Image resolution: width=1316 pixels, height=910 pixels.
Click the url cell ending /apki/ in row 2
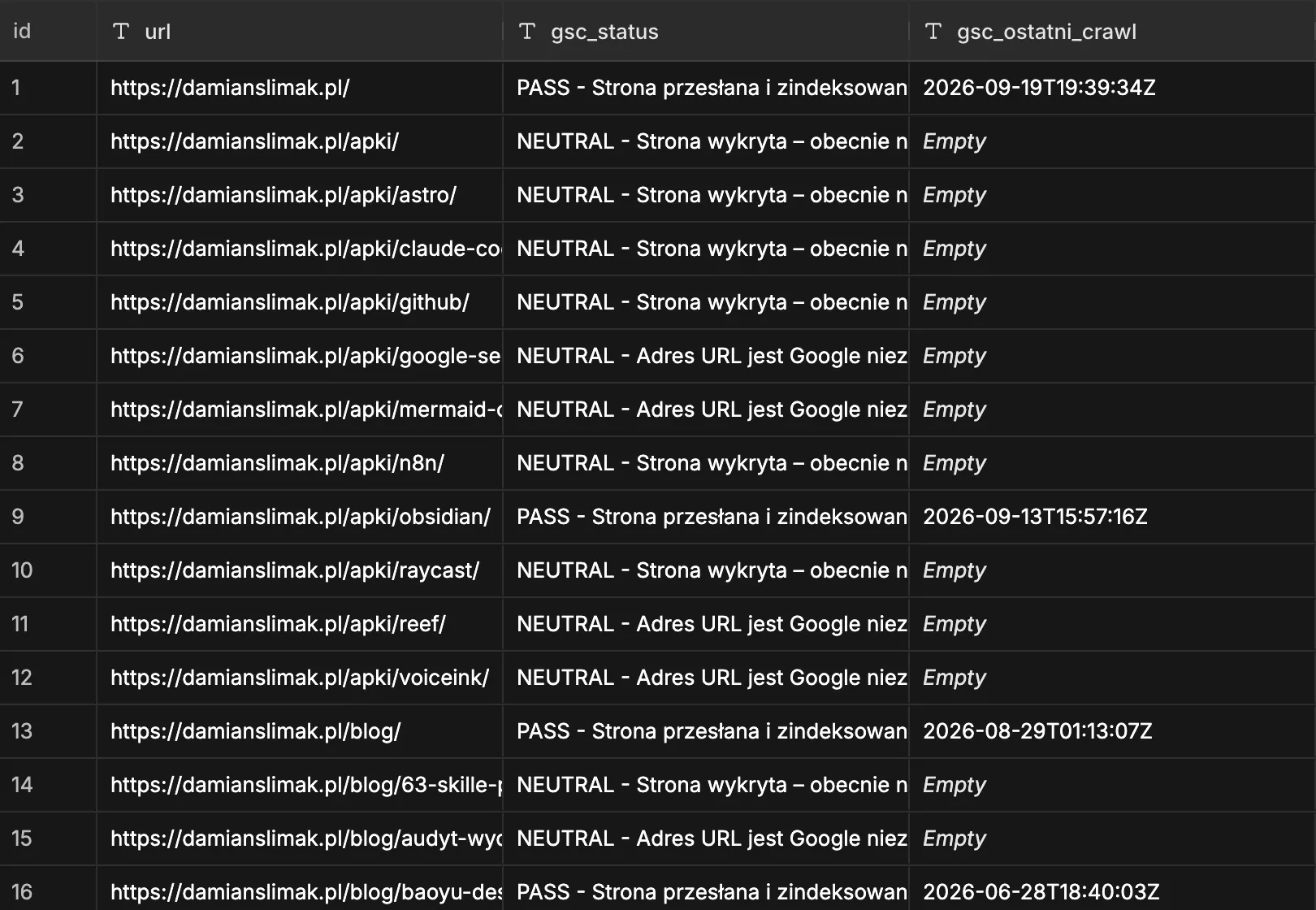pos(300,141)
